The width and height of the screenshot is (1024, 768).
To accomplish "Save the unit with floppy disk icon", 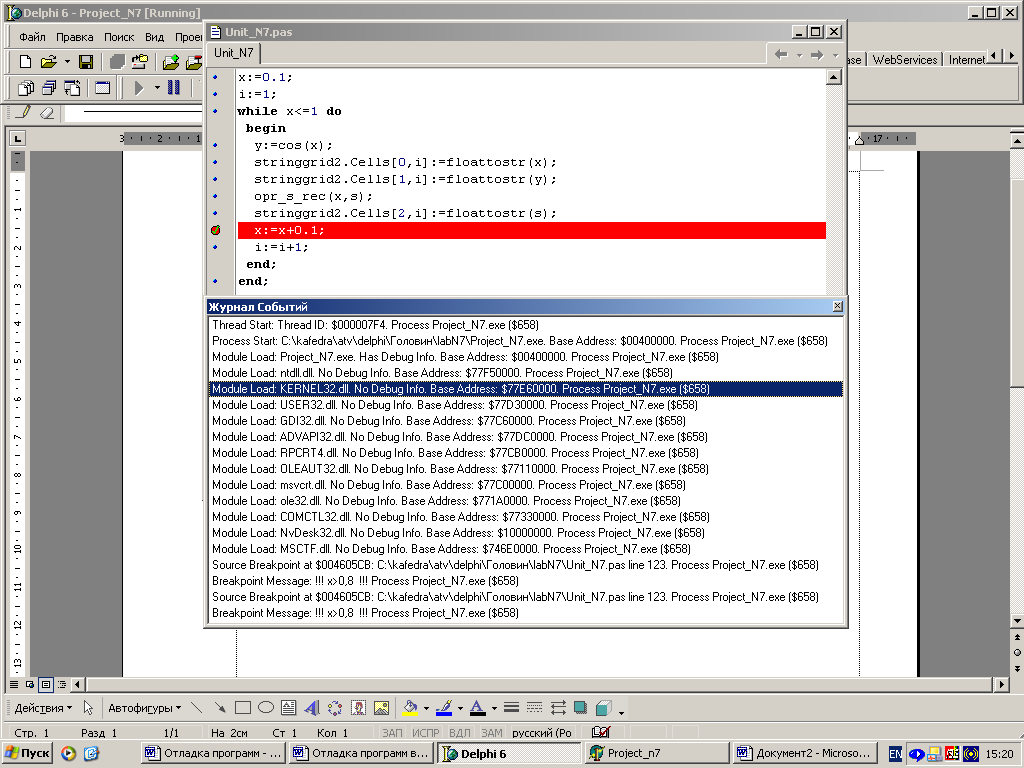I will click(86, 62).
